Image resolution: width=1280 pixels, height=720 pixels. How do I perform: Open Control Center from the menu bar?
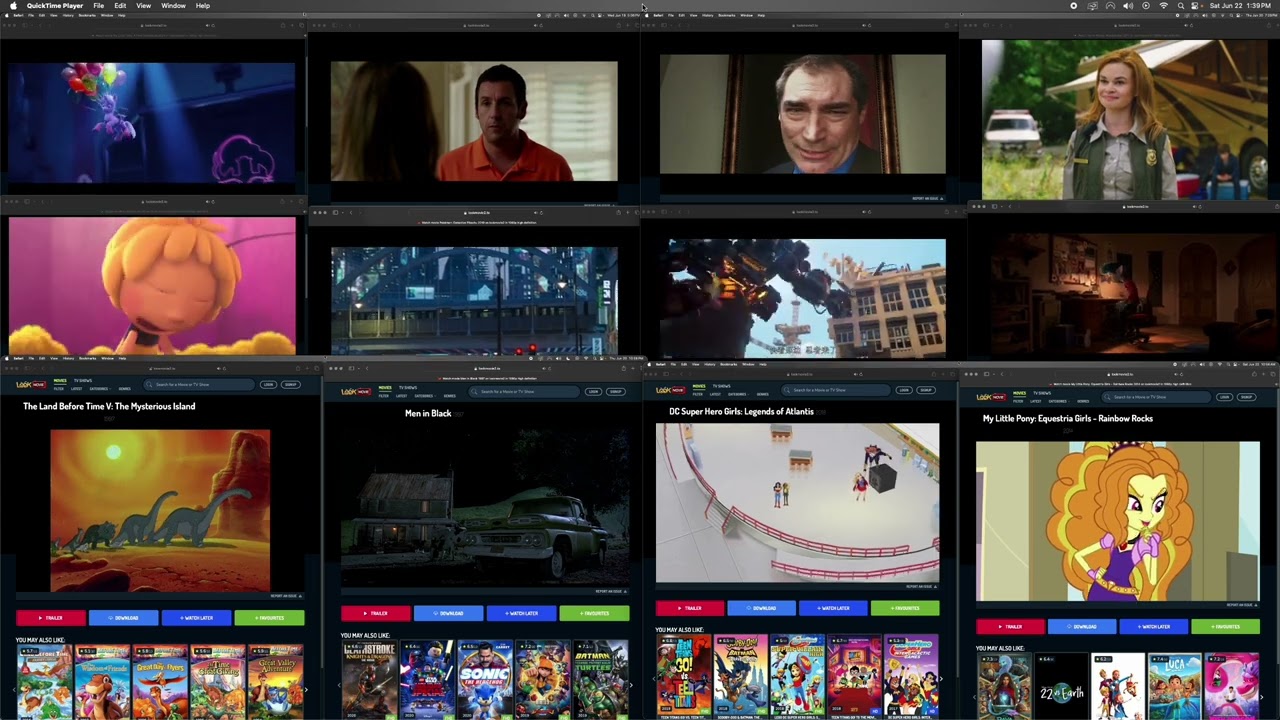click(1197, 6)
